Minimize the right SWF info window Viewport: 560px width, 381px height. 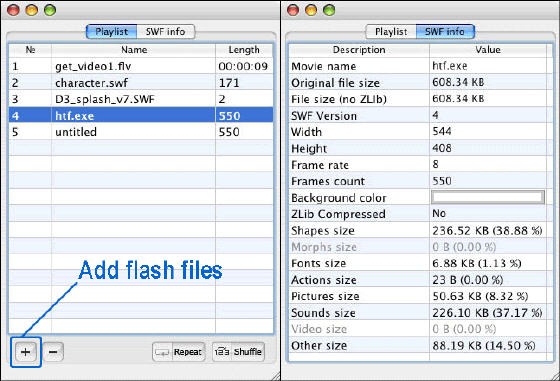[x=311, y=10]
